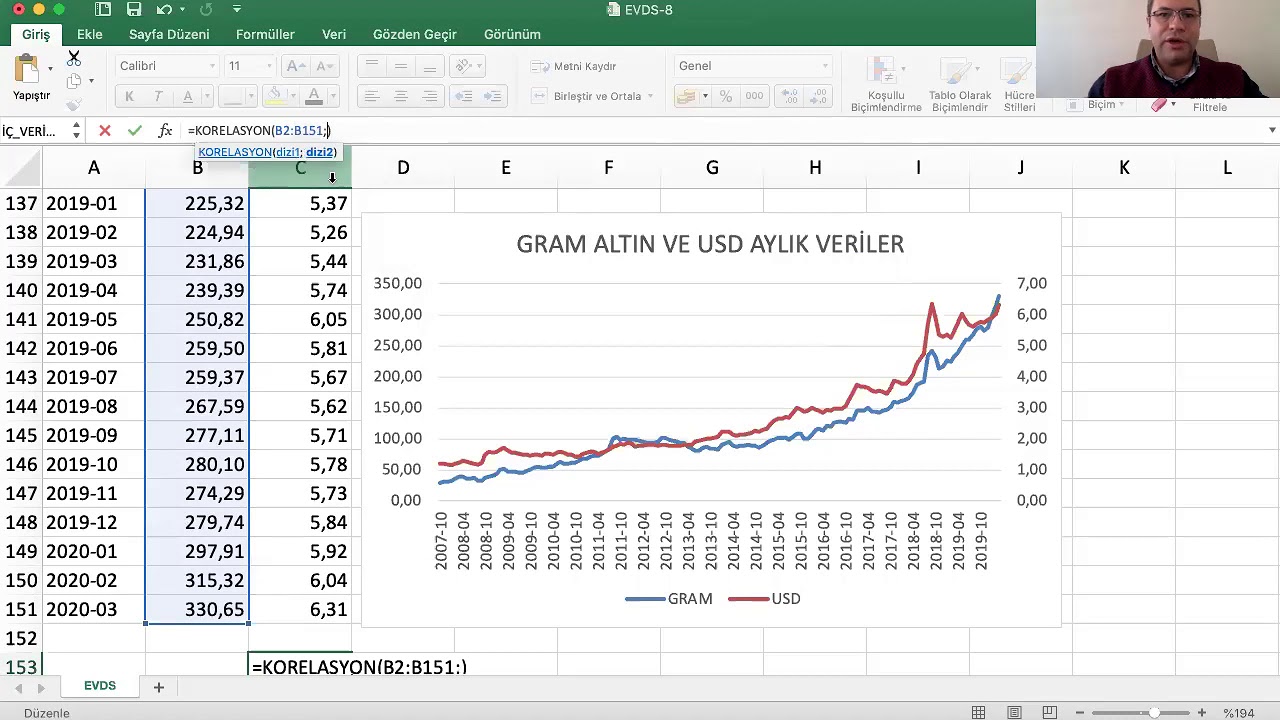Viewport: 1280px width, 720px height.
Task: Switch to Normal view icon in status bar
Action: (x=978, y=713)
